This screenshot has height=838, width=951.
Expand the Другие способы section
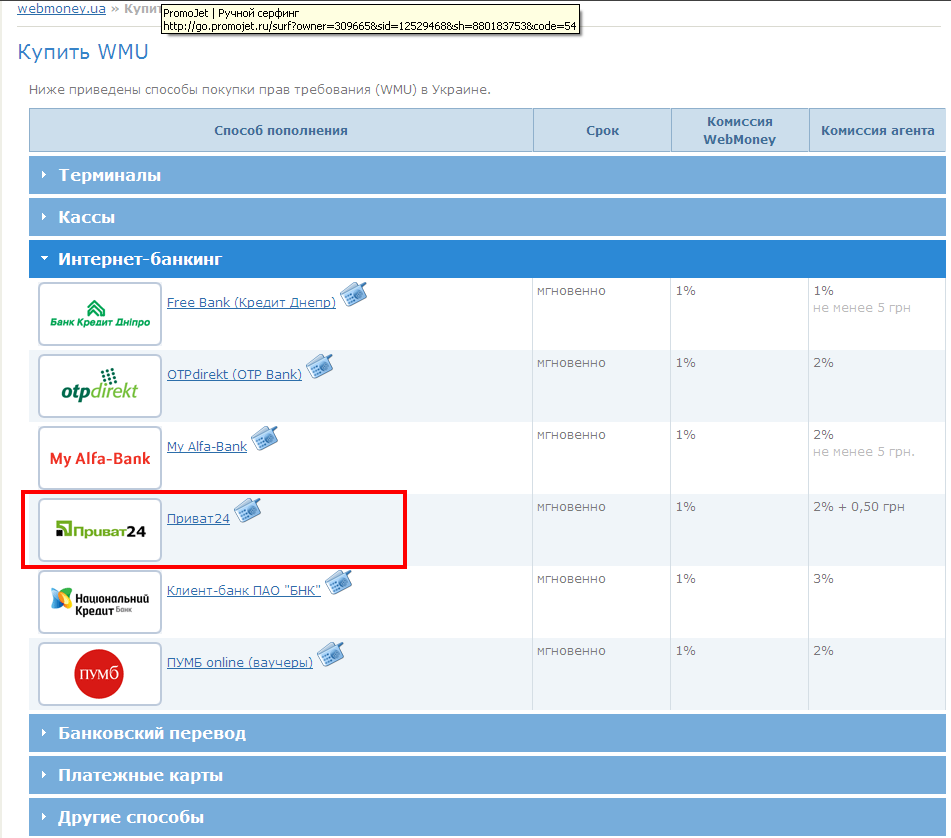pyautogui.click(x=487, y=817)
